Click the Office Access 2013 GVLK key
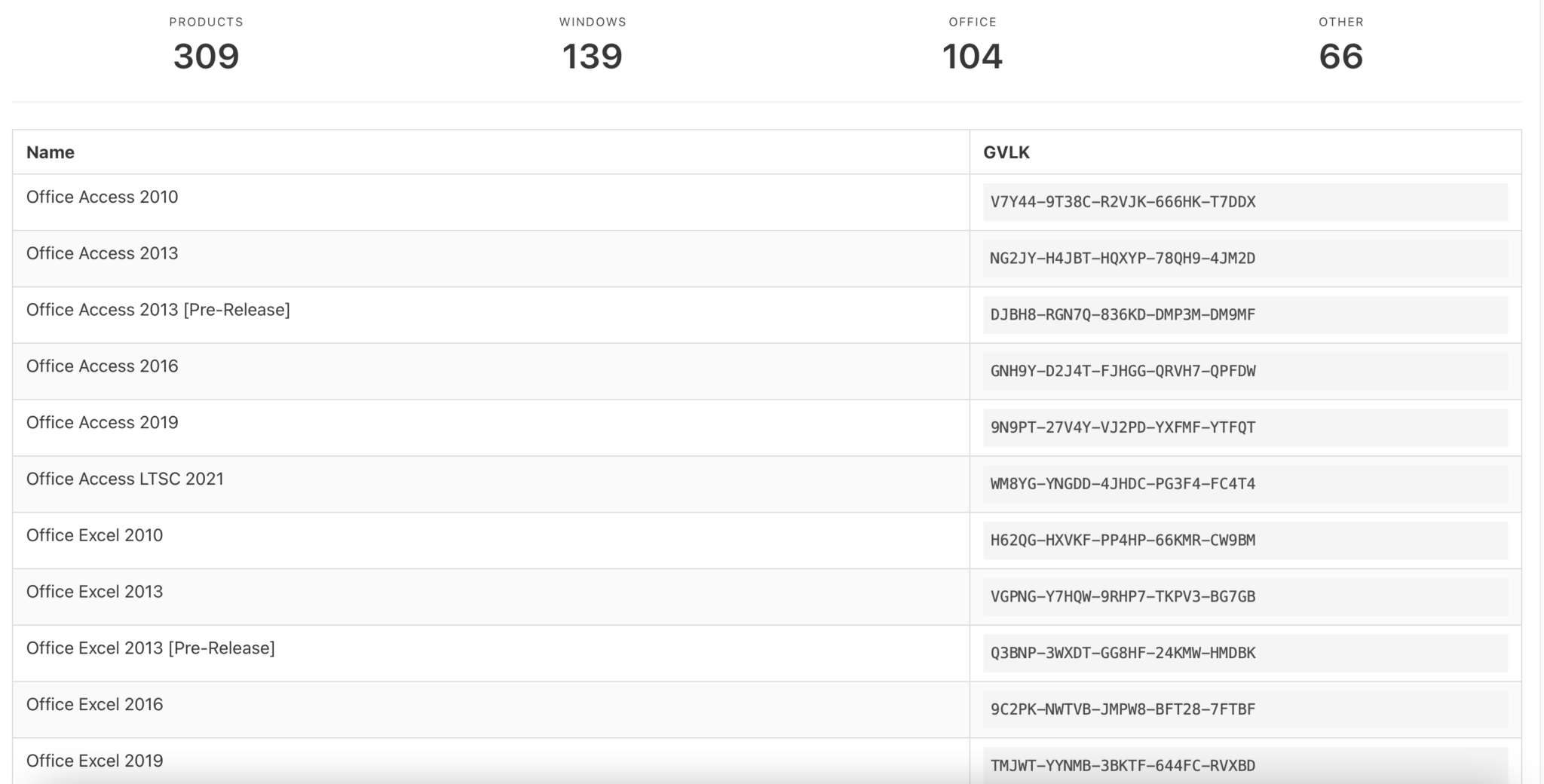1544x784 pixels. 1123,259
